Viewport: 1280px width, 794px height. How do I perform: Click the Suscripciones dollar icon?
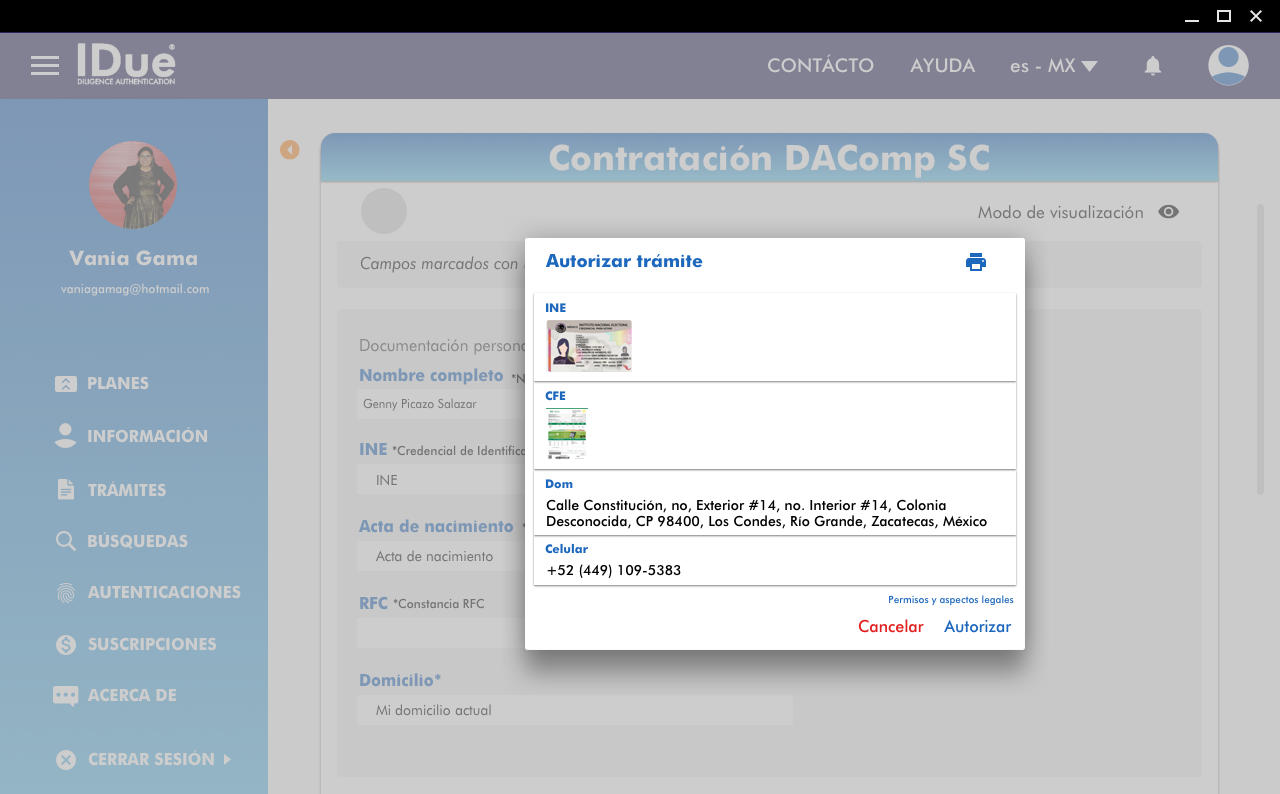pyautogui.click(x=66, y=645)
